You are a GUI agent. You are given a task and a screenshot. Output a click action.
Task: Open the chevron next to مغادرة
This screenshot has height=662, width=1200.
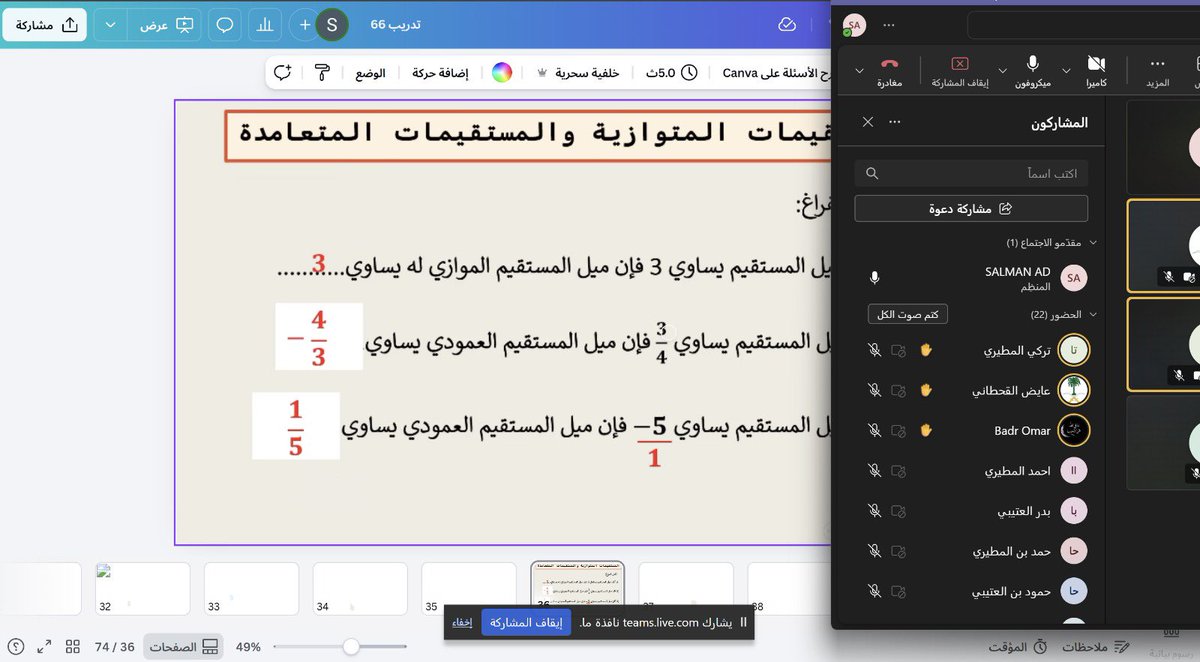coord(858,72)
